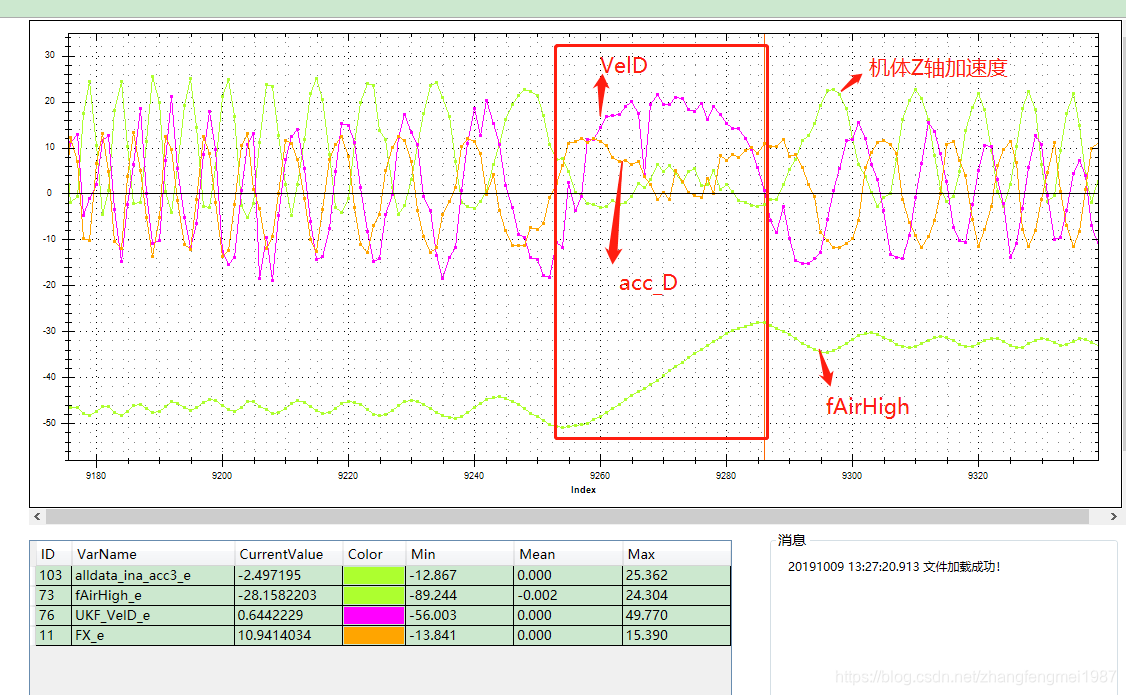The image size is (1126, 695).
Task: Select the green alldata_ina_acc3_e color swatch
Action: pyautogui.click(x=373, y=575)
